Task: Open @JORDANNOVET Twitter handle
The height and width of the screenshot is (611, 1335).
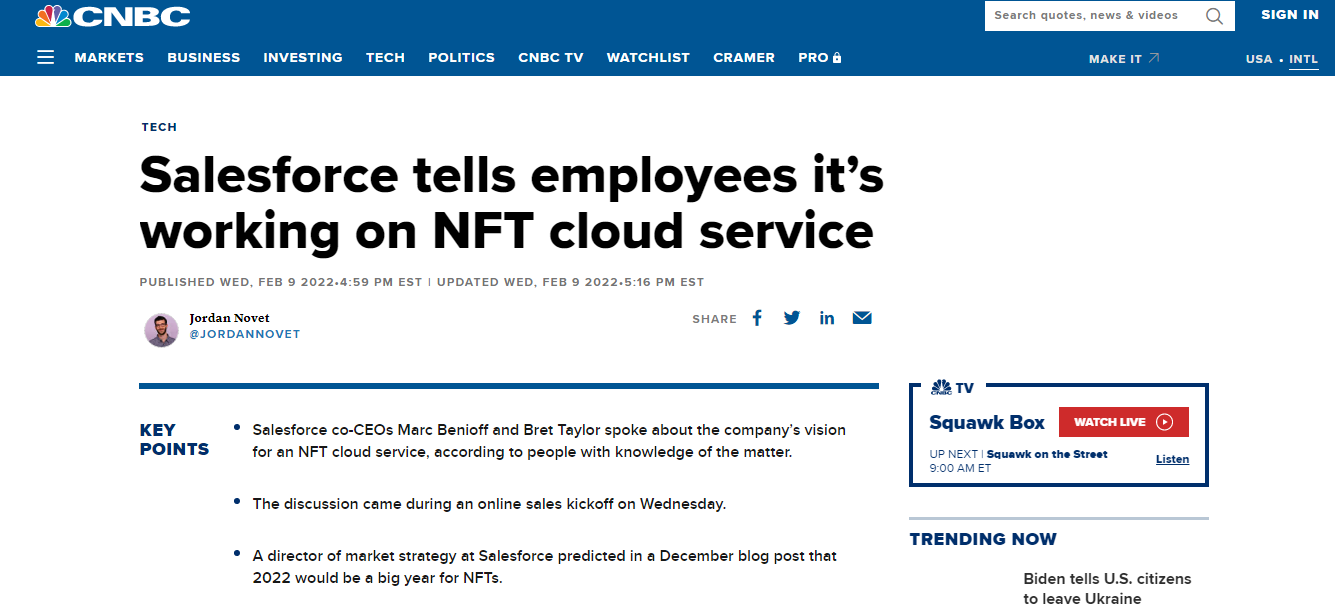Action: (x=245, y=334)
